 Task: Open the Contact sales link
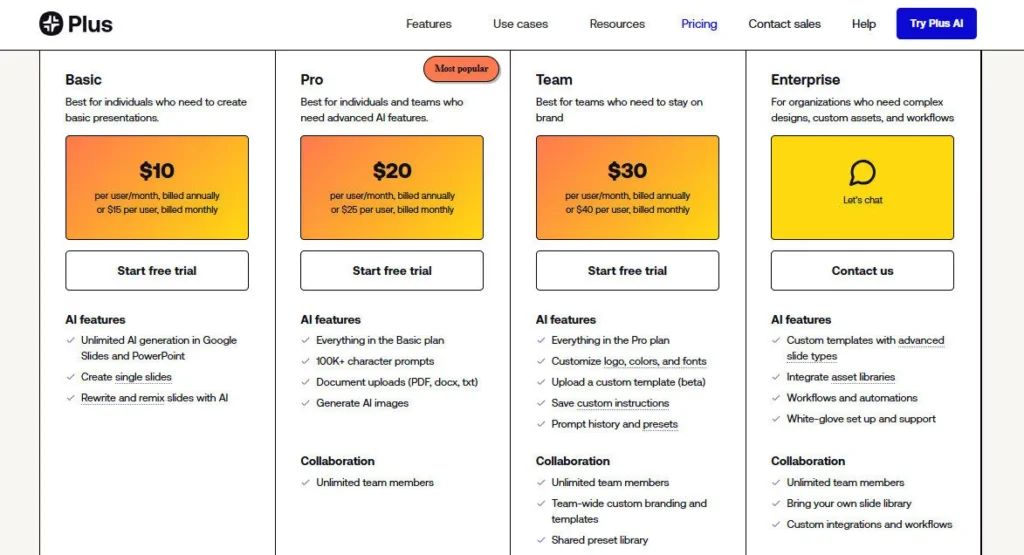[x=785, y=24]
